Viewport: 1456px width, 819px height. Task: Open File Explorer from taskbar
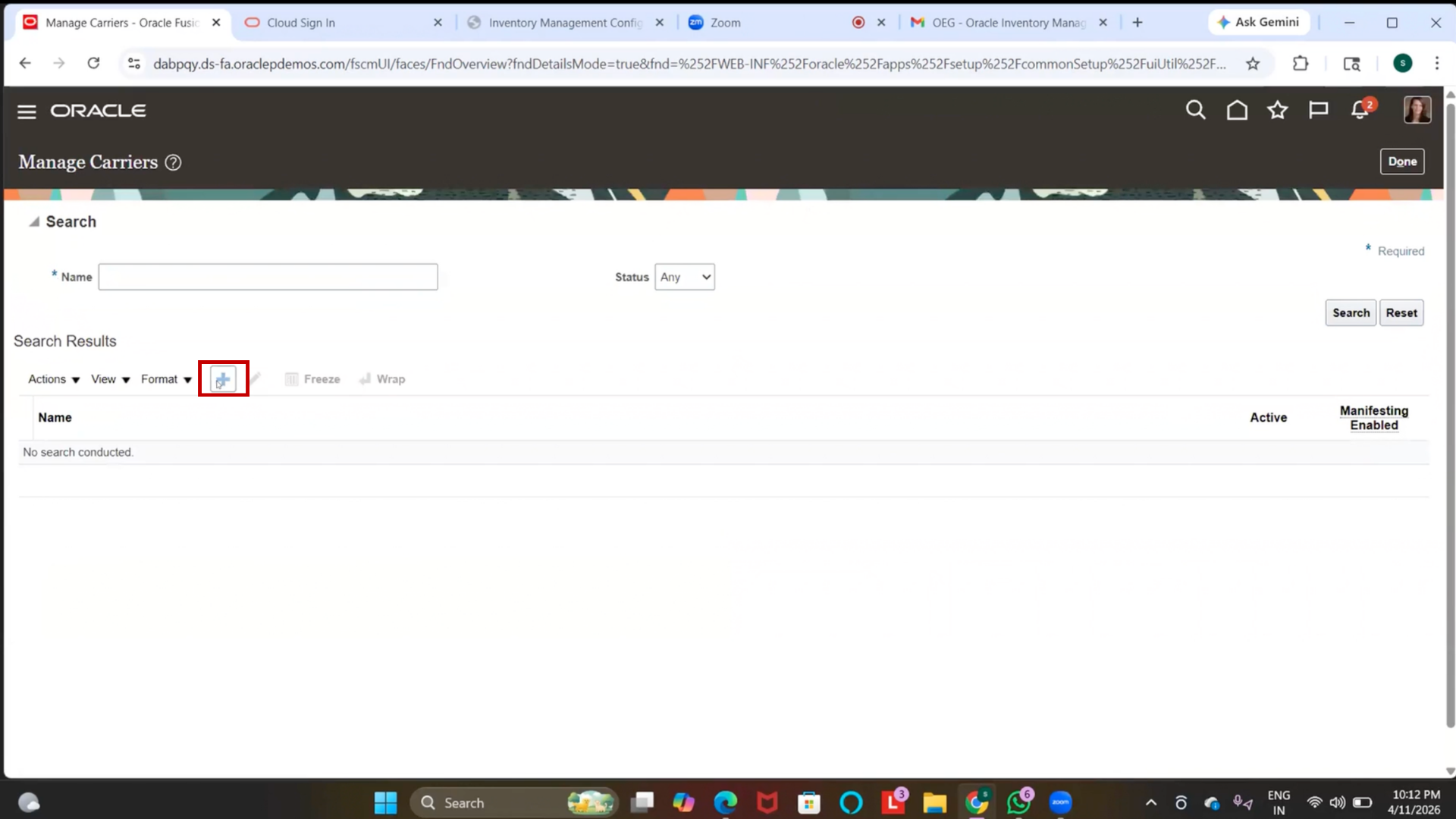pos(934,802)
